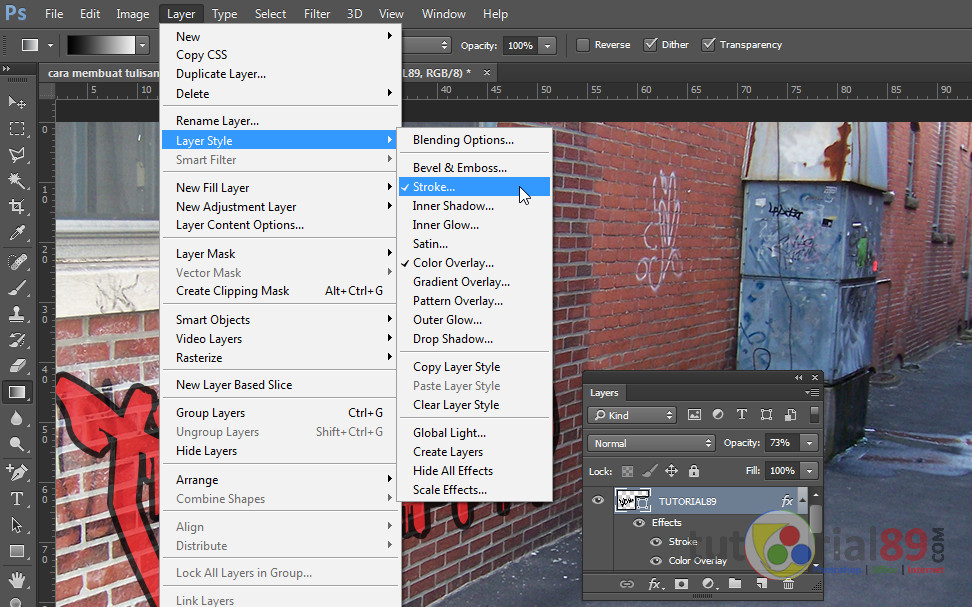This screenshot has width=972, height=607.
Task: Choose Stroke... from Layer Style submenu
Action: [474, 187]
